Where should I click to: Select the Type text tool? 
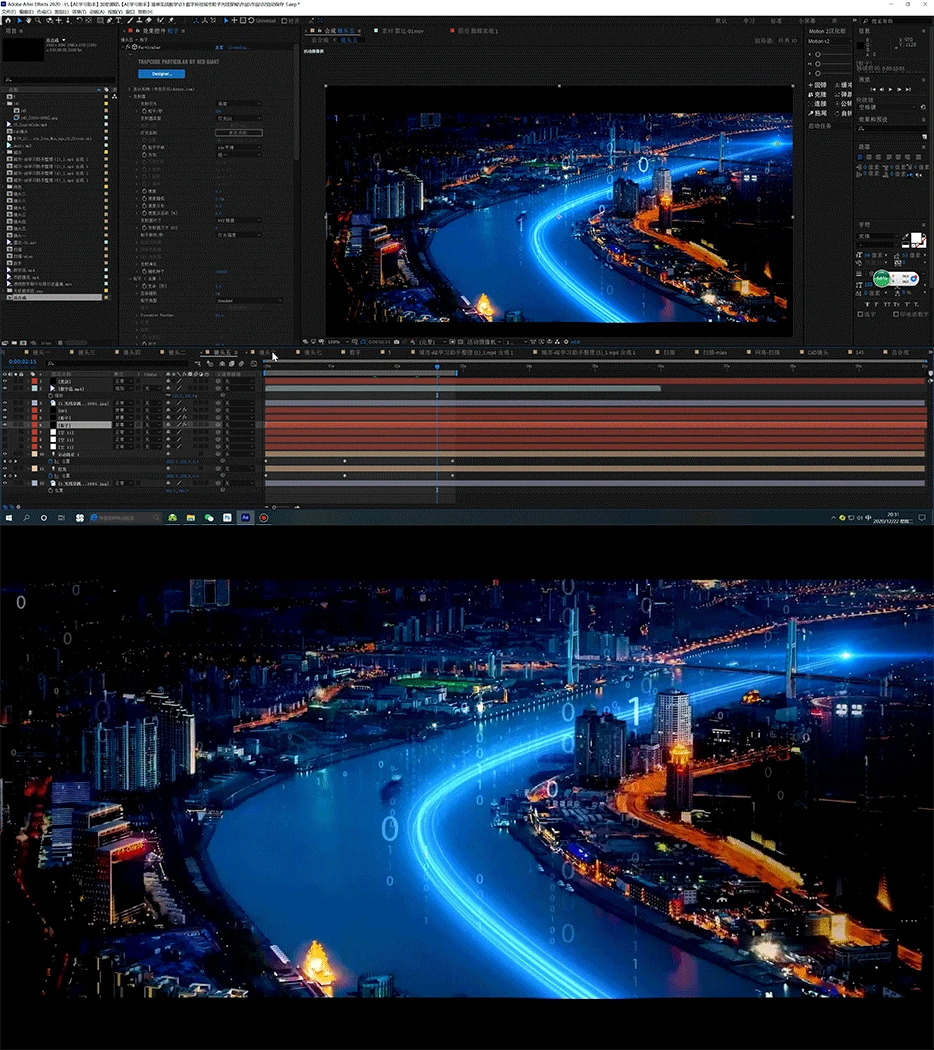(x=119, y=21)
